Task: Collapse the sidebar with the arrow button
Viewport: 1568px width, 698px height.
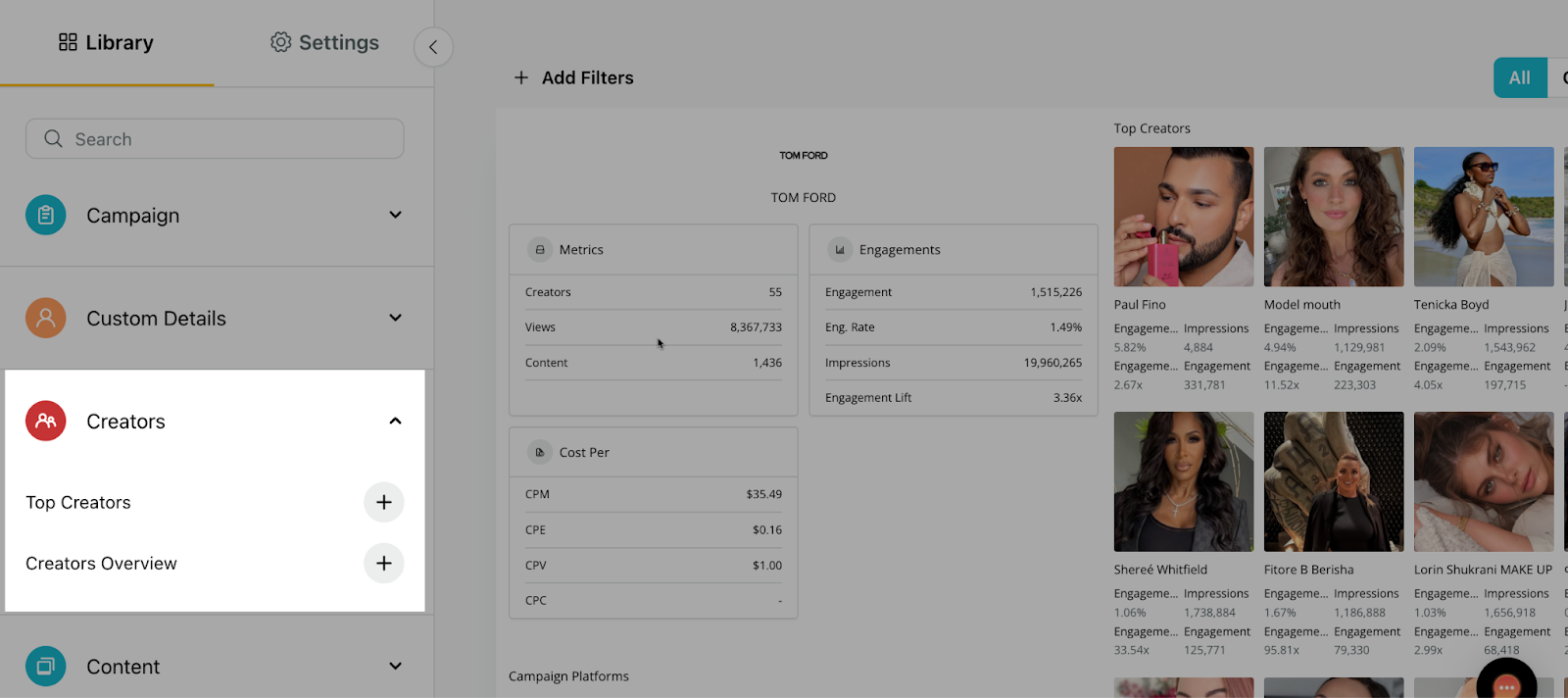Action: coord(433,47)
